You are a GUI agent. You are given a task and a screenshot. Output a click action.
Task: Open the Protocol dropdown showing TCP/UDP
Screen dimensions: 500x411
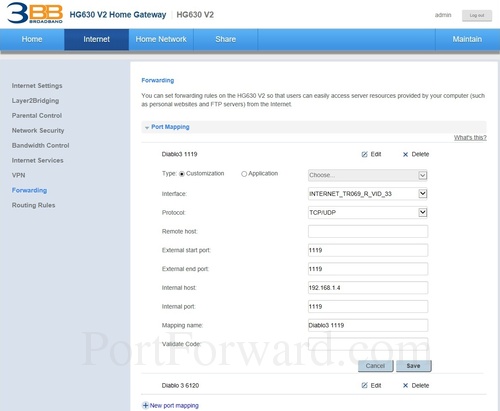[368, 212]
